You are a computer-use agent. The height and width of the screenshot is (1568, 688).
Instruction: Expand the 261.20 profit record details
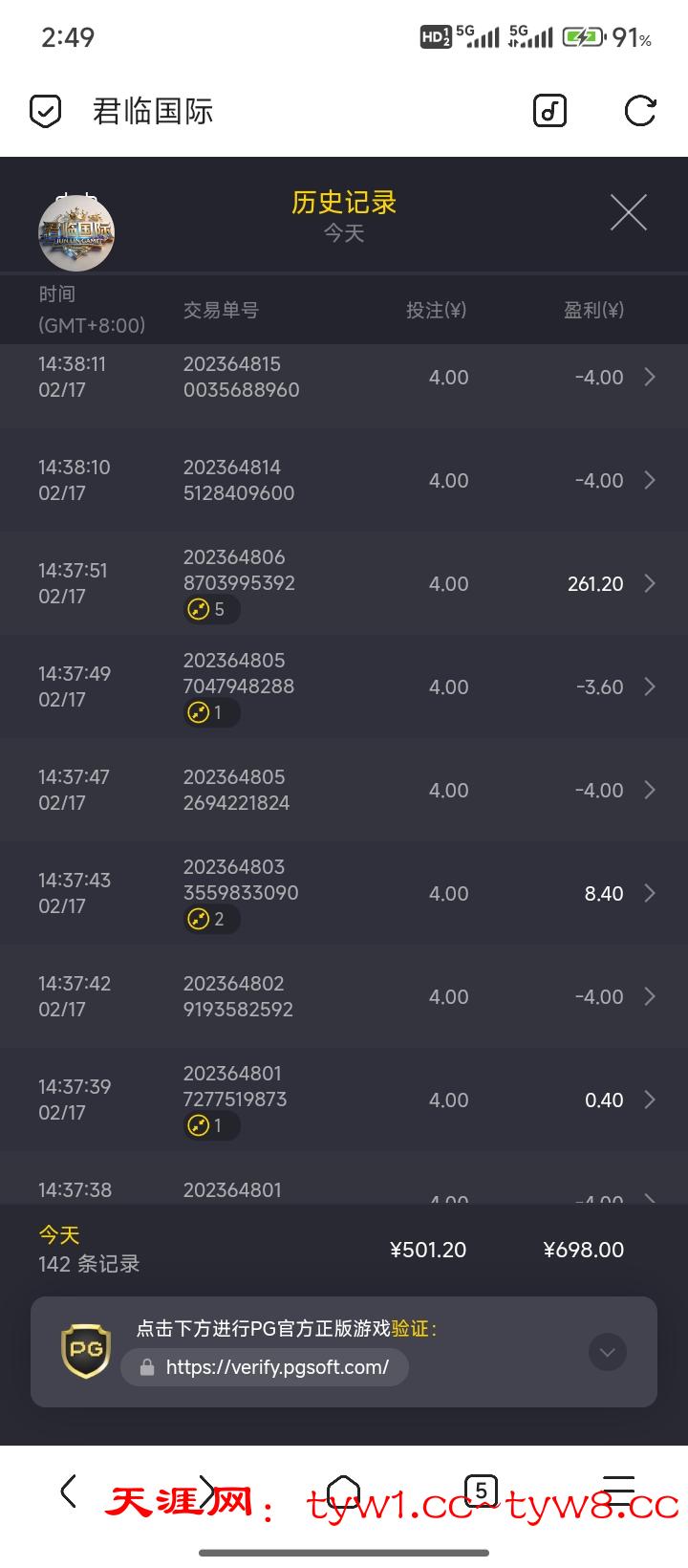(x=650, y=583)
